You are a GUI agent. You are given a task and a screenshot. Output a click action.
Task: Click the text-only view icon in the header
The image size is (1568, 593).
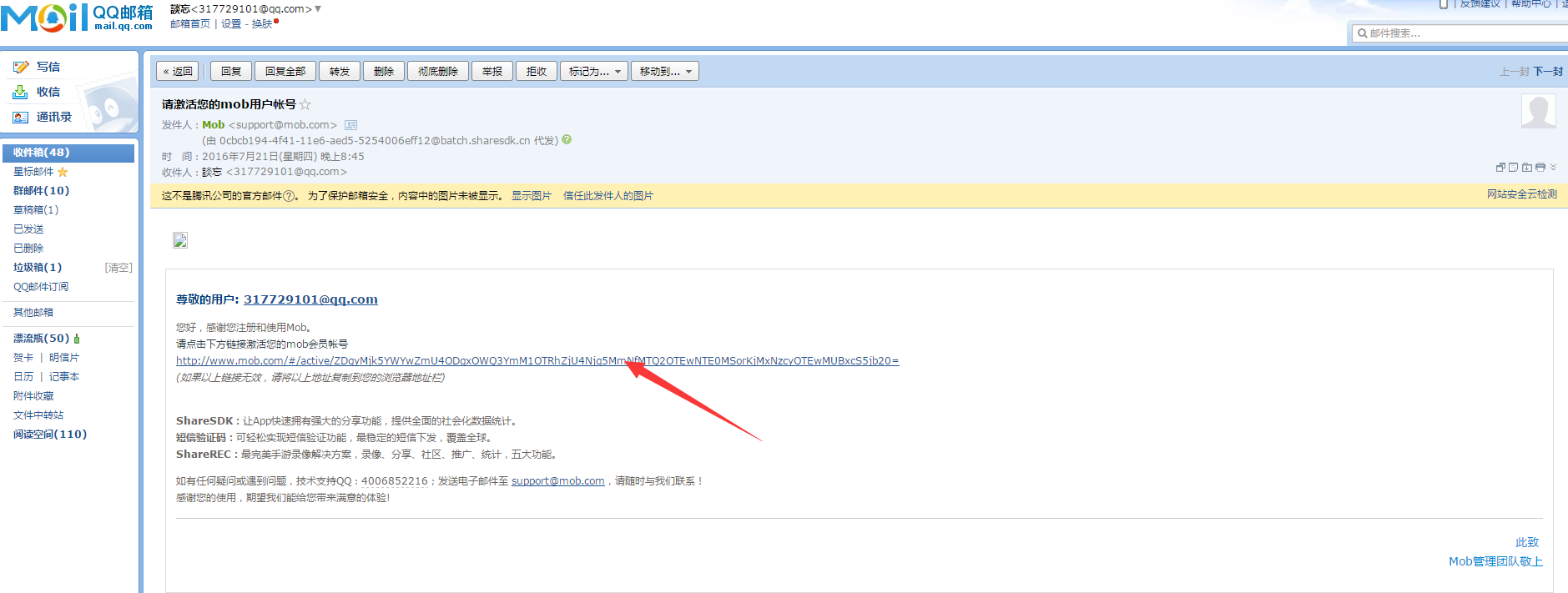click(1513, 167)
